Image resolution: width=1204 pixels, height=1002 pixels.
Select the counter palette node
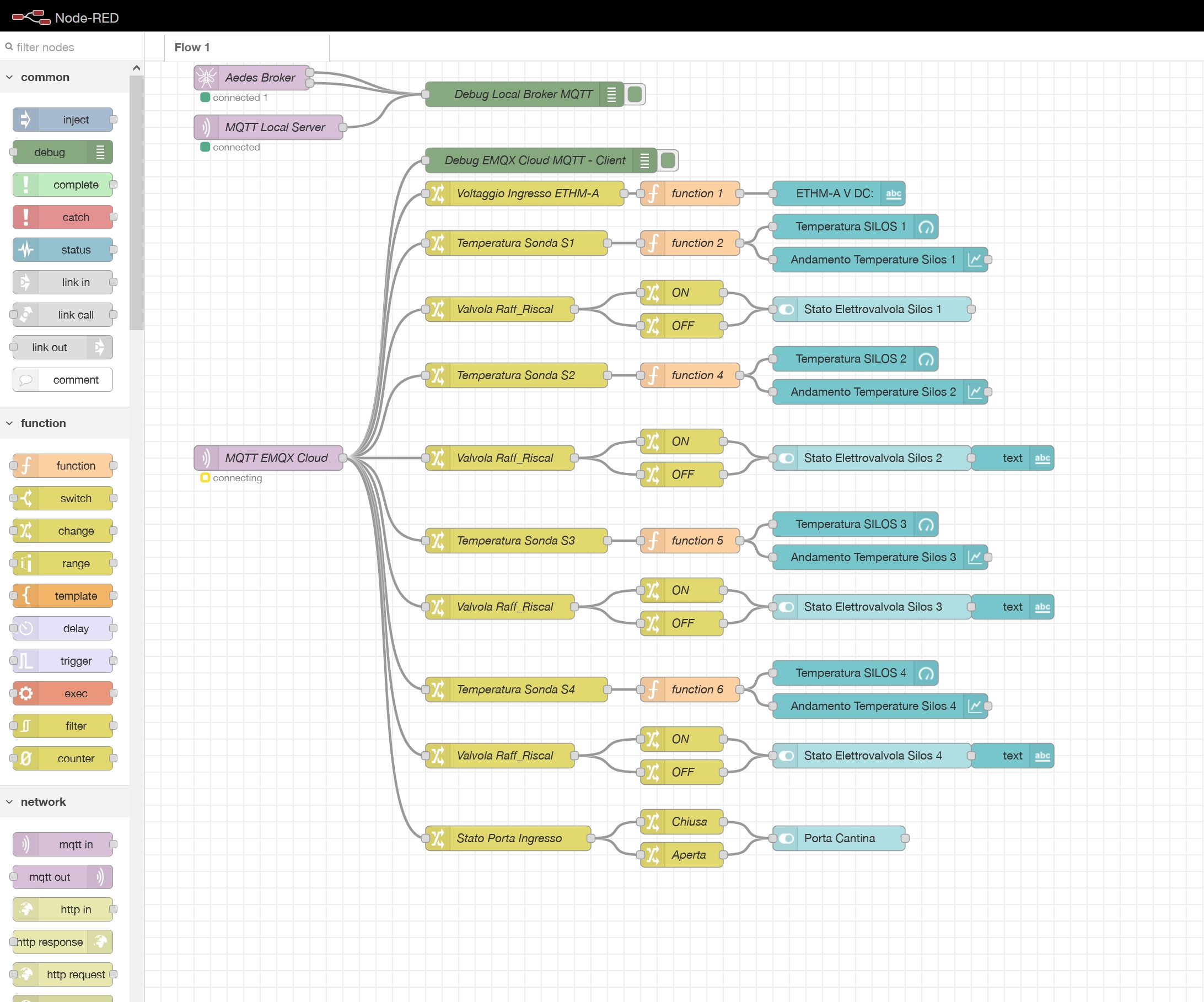coord(63,758)
